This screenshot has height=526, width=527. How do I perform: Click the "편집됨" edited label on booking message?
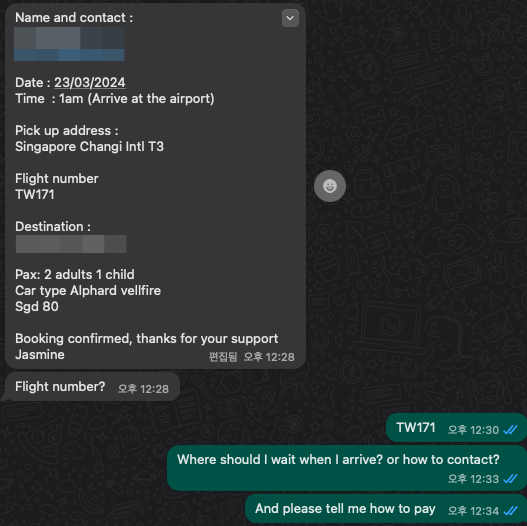tap(223, 357)
